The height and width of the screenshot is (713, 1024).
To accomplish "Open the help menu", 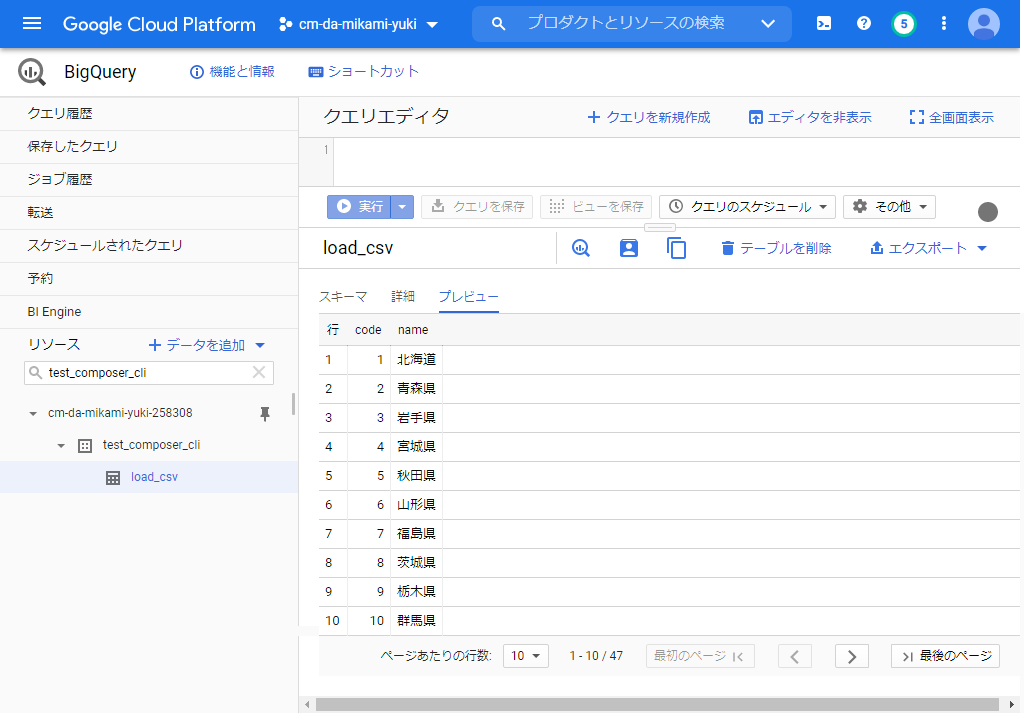I will 863,23.
